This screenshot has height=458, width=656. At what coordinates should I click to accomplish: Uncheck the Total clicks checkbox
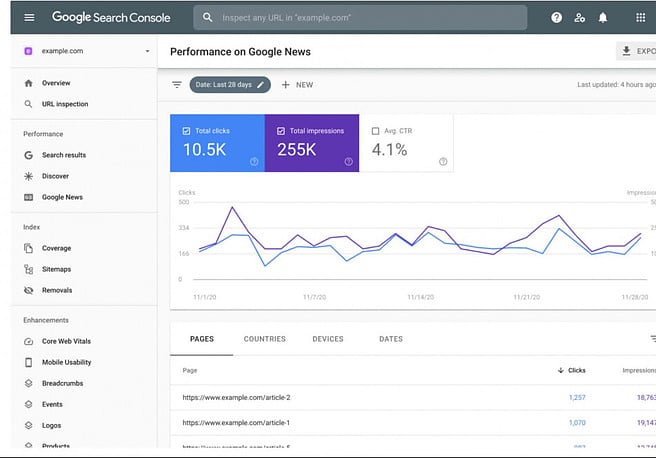187,131
